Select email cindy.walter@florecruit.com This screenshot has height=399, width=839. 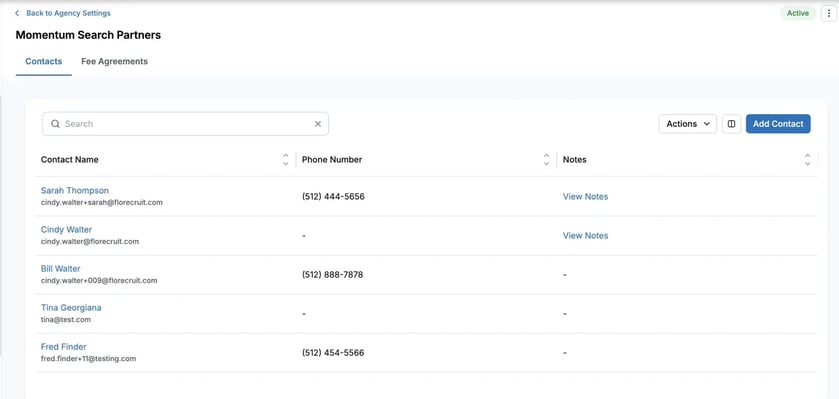click(90, 242)
